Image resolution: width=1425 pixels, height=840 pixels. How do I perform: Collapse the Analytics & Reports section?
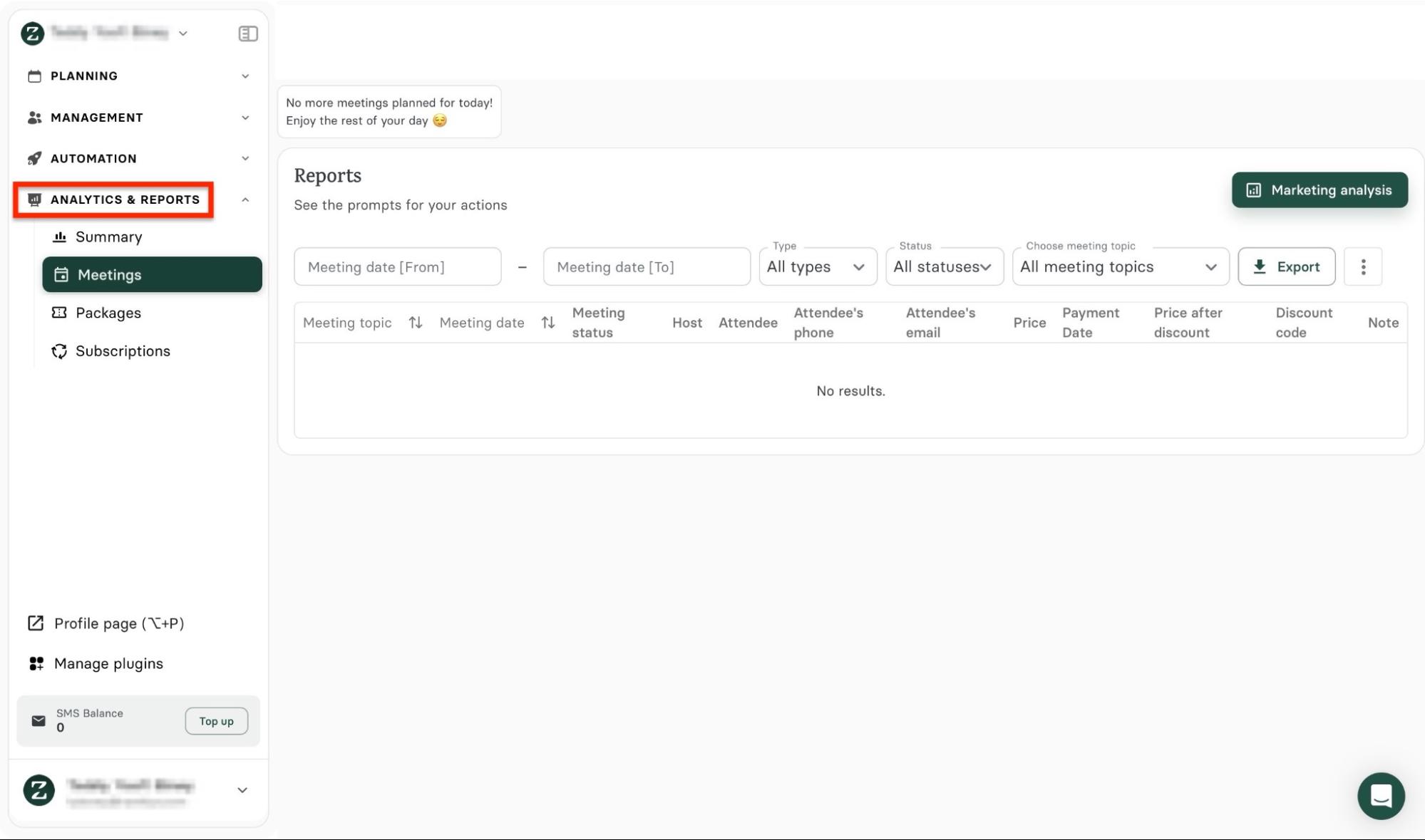[246, 199]
